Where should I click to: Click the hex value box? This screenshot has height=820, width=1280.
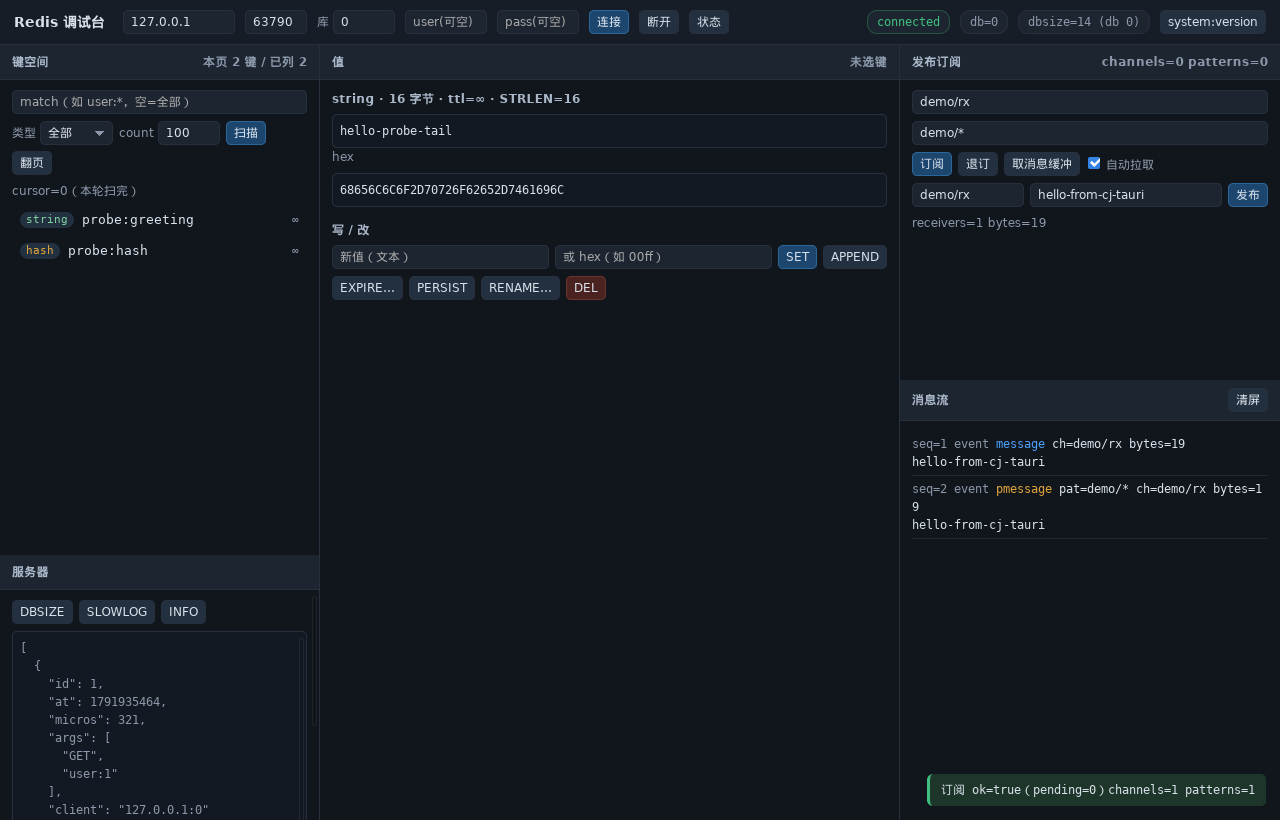609,190
